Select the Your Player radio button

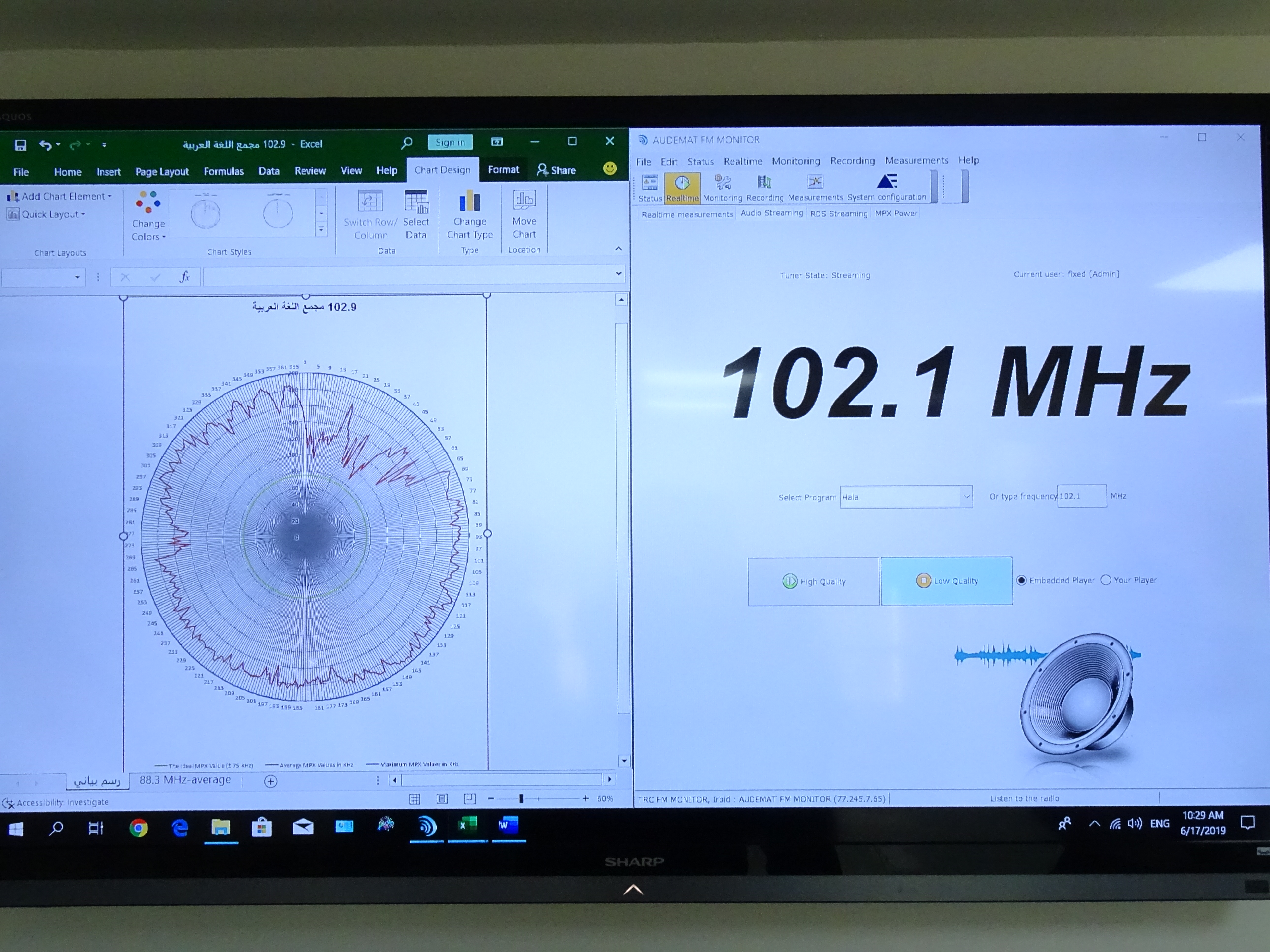tap(1106, 580)
